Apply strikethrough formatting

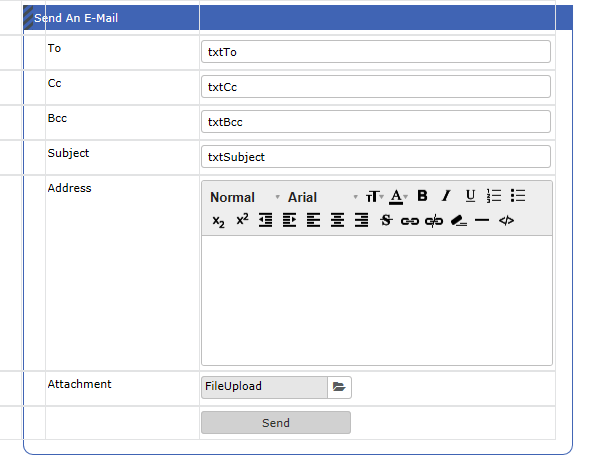click(386, 220)
